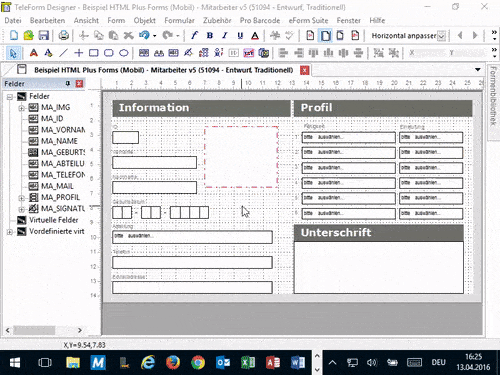Image resolution: width=500 pixels, height=375 pixels.
Task: Open Outlook from the taskbar
Action: pyautogui.click(x=223, y=363)
